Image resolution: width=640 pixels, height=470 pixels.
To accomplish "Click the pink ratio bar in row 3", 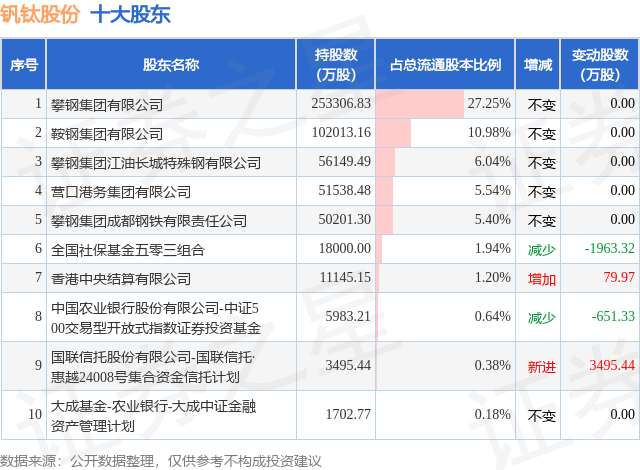I will (x=386, y=162).
